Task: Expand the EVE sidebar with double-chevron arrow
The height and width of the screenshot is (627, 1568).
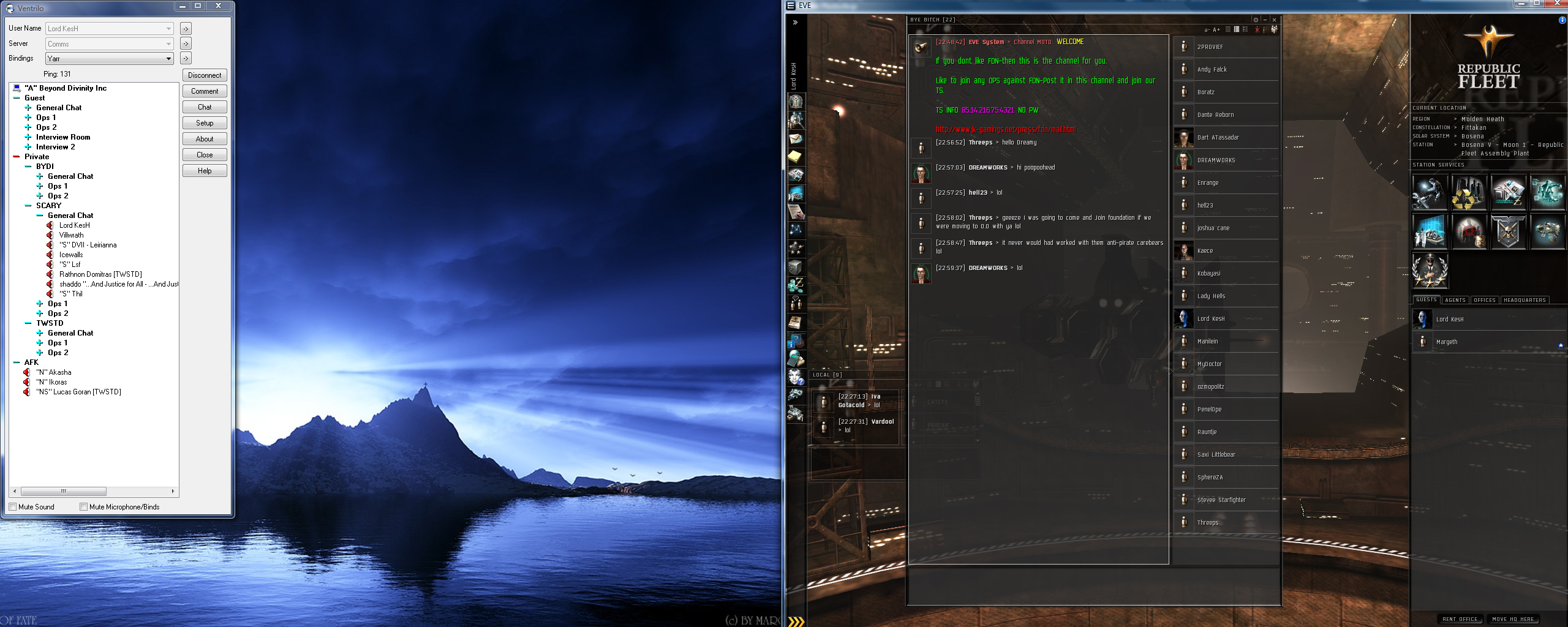Action: coord(795,22)
